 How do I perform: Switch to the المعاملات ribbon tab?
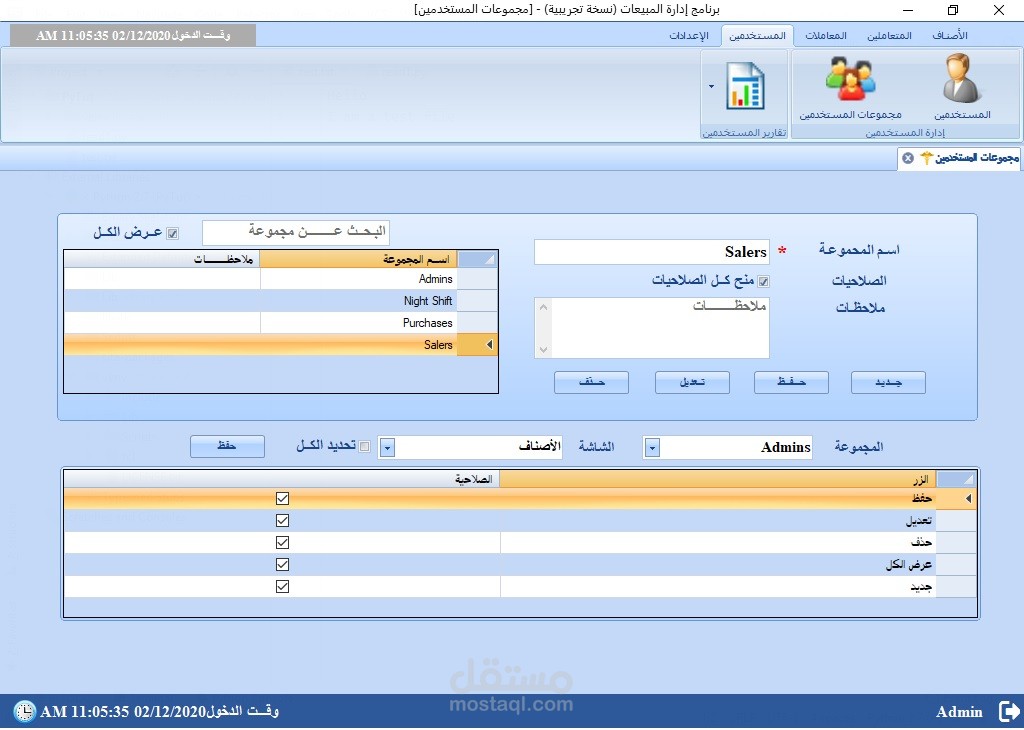coord(825,35)
